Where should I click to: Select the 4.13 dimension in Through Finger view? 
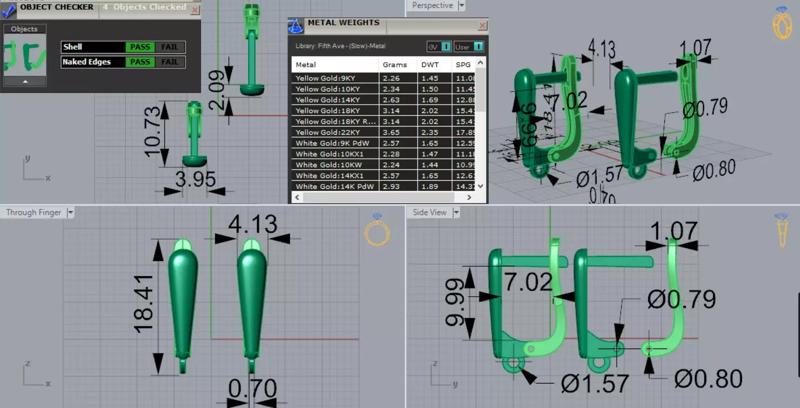[x=253, y=224]
